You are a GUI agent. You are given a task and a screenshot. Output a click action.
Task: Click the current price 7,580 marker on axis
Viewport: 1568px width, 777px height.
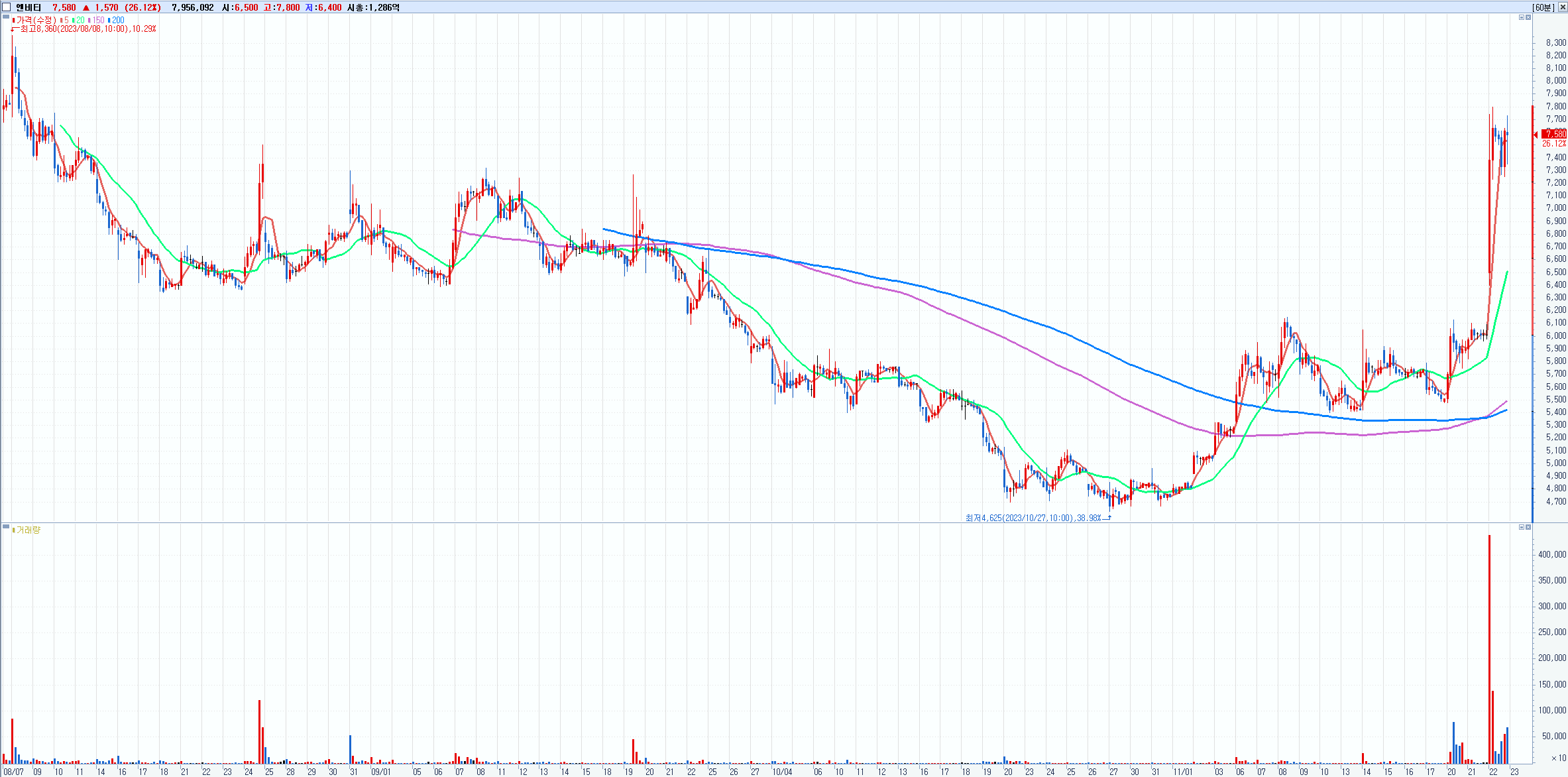1553,134
